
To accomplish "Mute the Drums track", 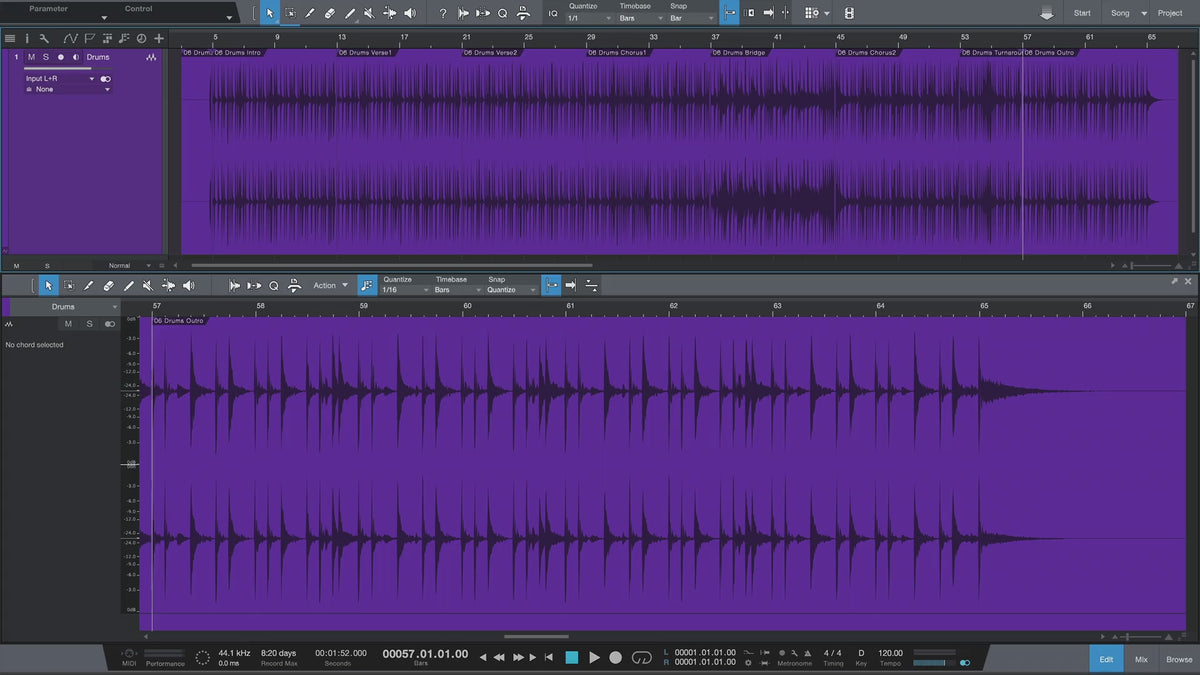I will pos(31,57).
